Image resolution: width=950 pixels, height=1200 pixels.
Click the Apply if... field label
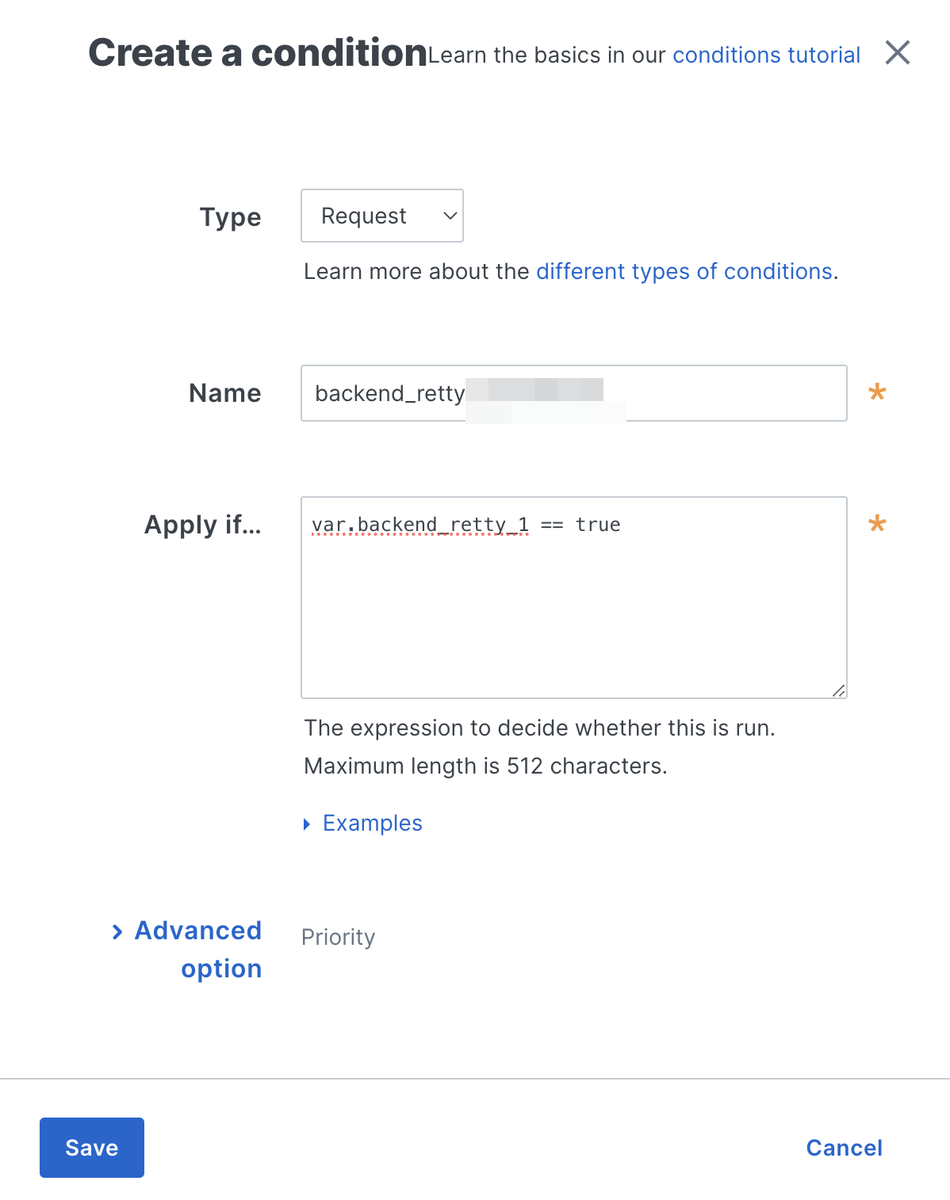coord(203,525)
